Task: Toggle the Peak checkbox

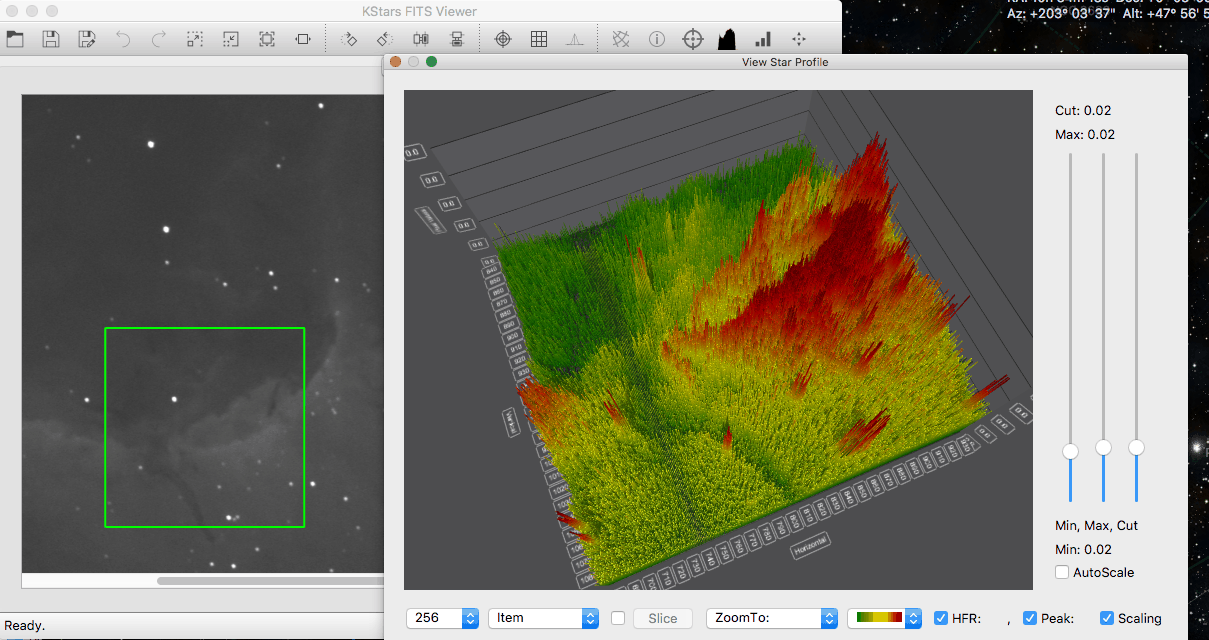Action: [1030, 618]
